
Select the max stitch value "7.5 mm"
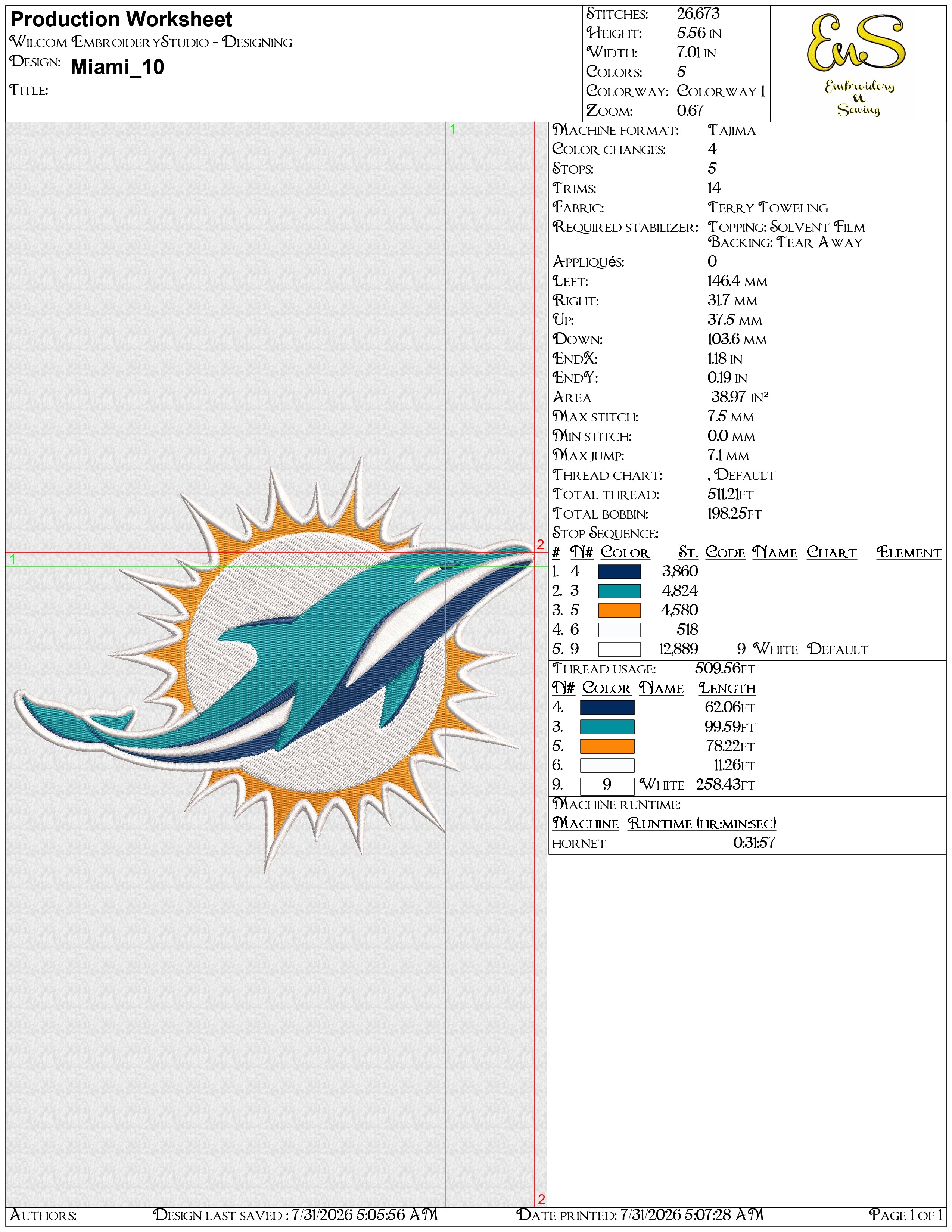(x=731, y=416)
